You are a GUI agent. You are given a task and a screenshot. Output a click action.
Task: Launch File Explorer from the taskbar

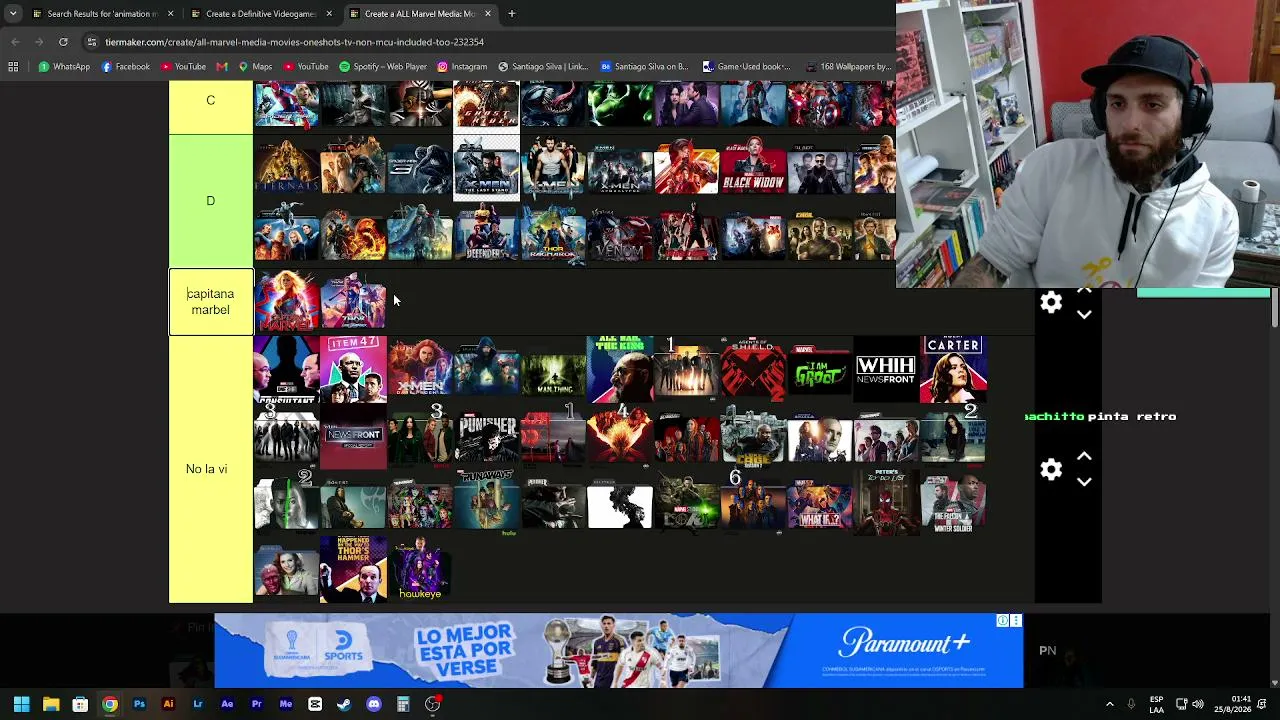pos(51,704)
